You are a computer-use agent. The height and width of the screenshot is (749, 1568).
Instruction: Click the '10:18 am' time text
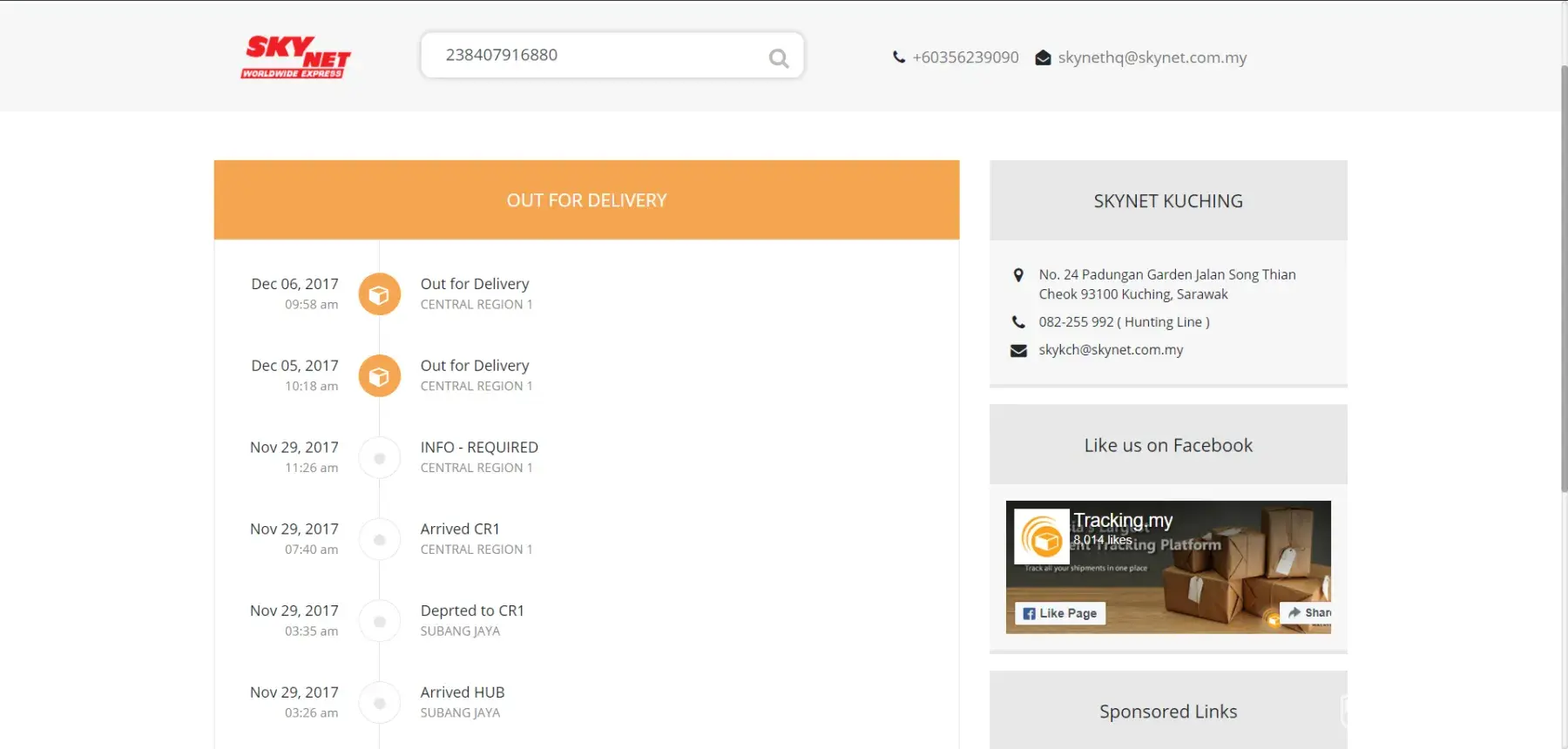click(311, 387)
